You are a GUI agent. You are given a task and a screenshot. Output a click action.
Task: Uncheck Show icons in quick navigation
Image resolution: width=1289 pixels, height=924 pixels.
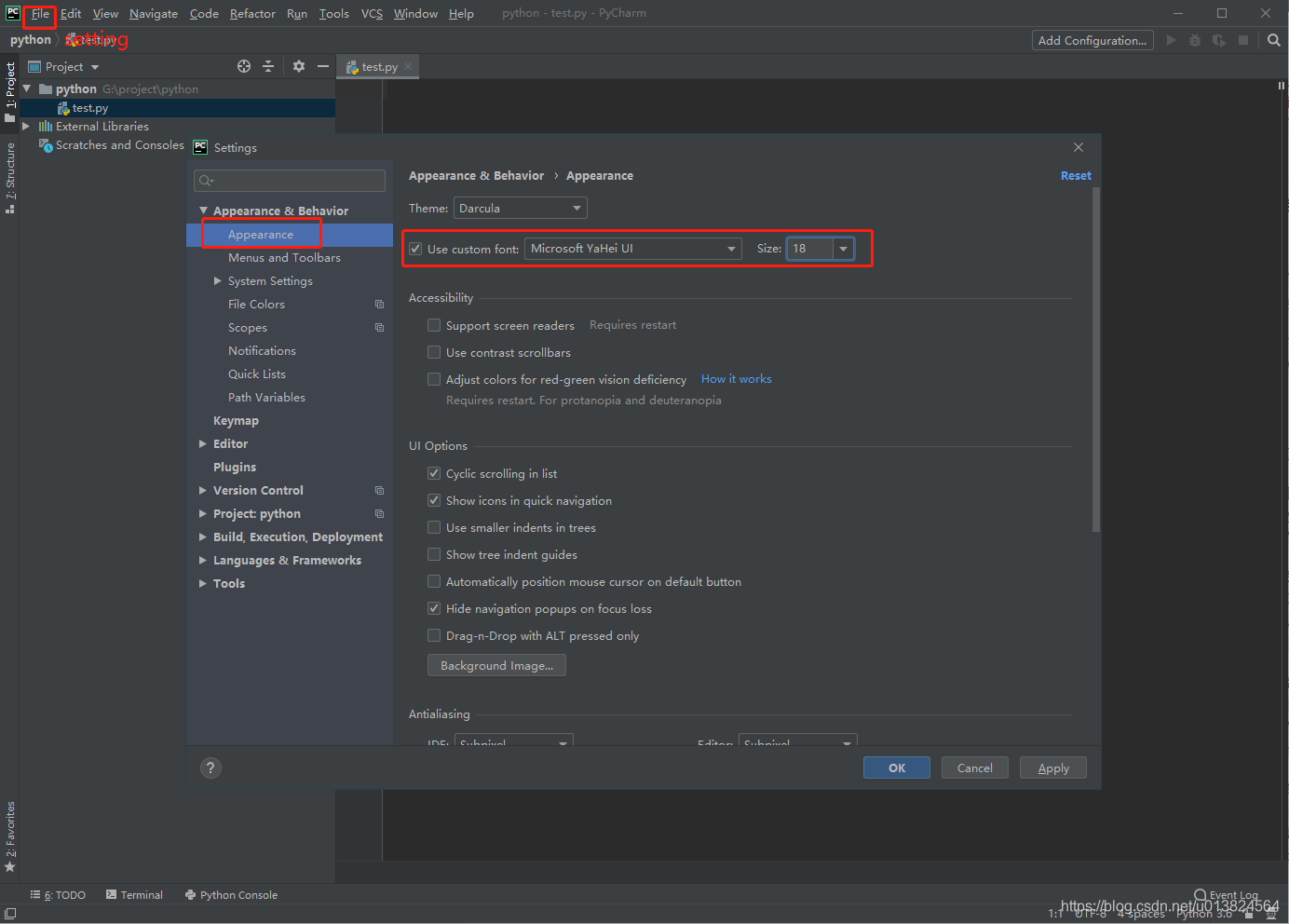434,500
